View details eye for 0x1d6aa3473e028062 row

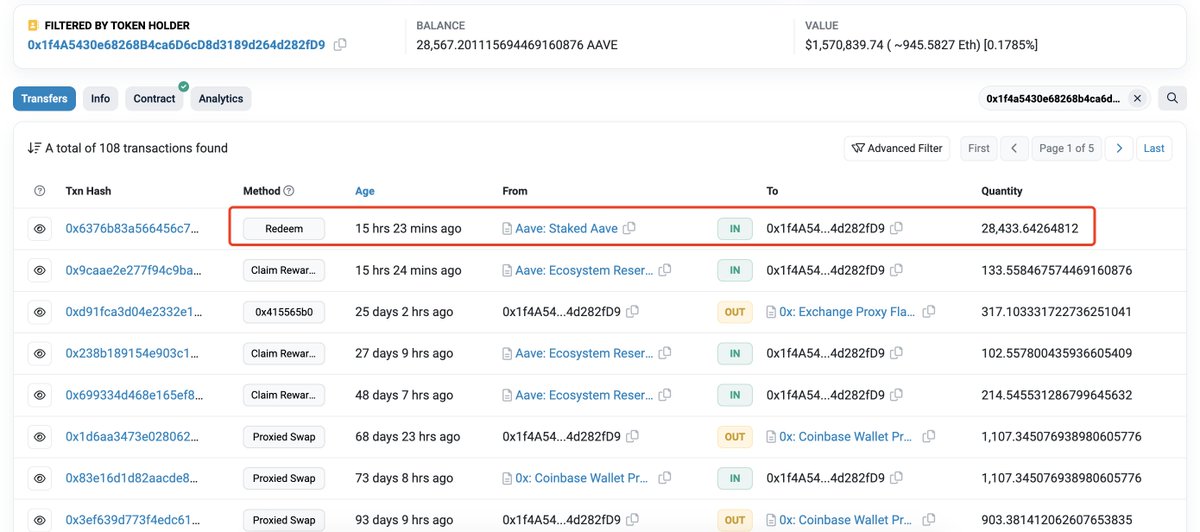(x=40, y=437)
